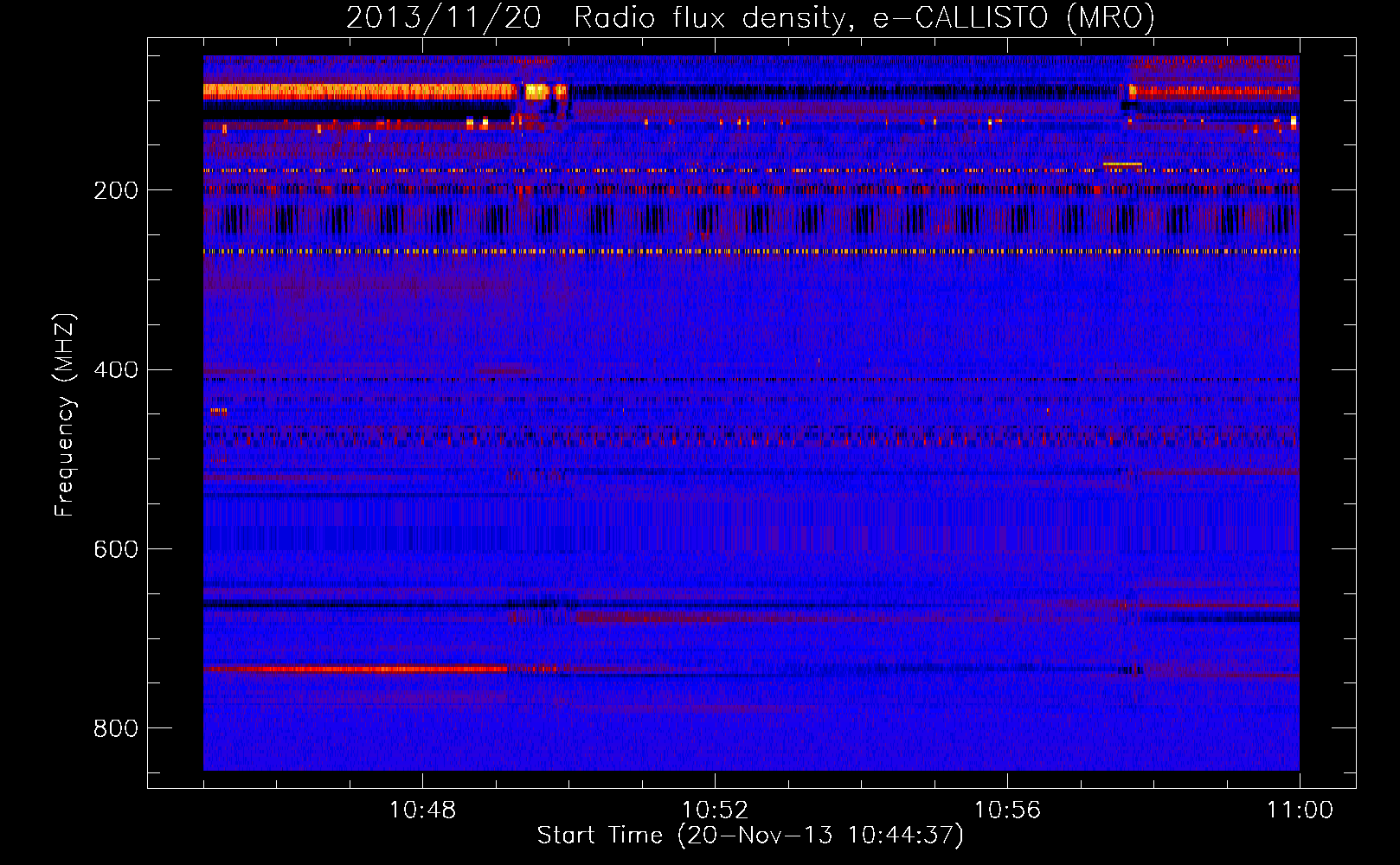
Task: Click the 200 frequency tick label
Action: 116,190
